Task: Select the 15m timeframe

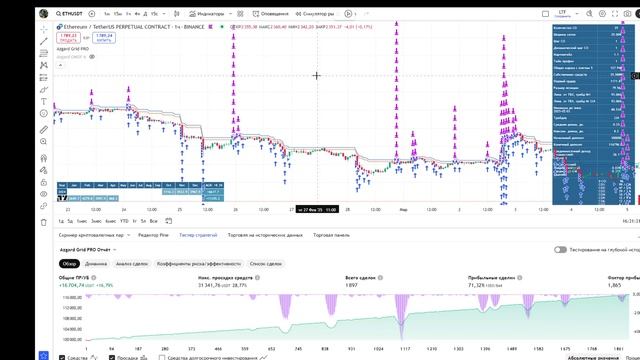Action: click(x=118, y=13)
